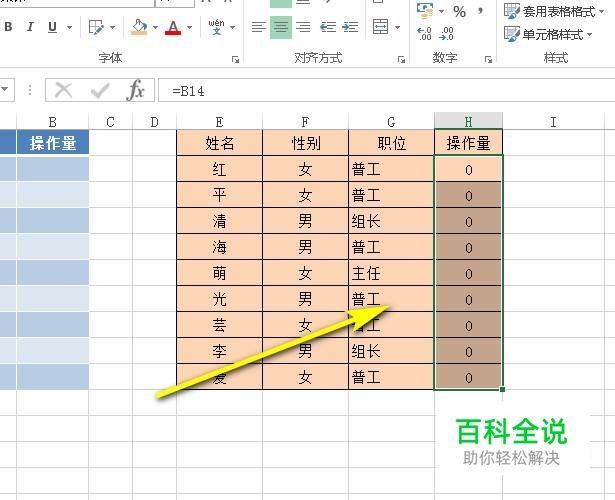Confirm formula entry with checkmark
The height and width of the screenshot is (500, 615).
[100, 91]
